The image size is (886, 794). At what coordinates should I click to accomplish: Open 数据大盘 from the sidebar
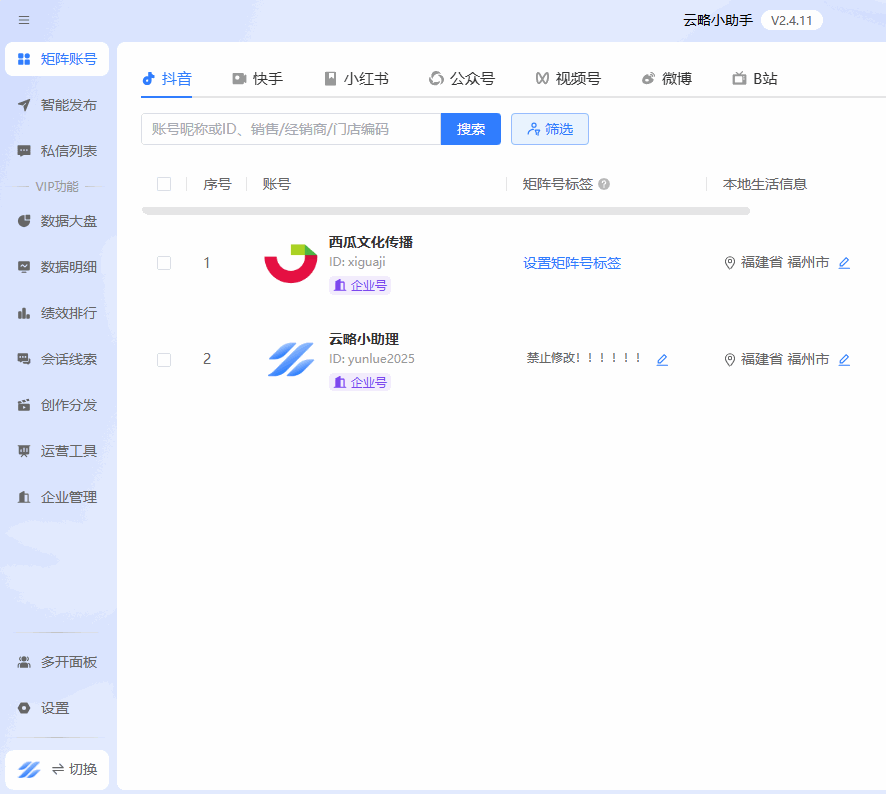tap(57, 221)
